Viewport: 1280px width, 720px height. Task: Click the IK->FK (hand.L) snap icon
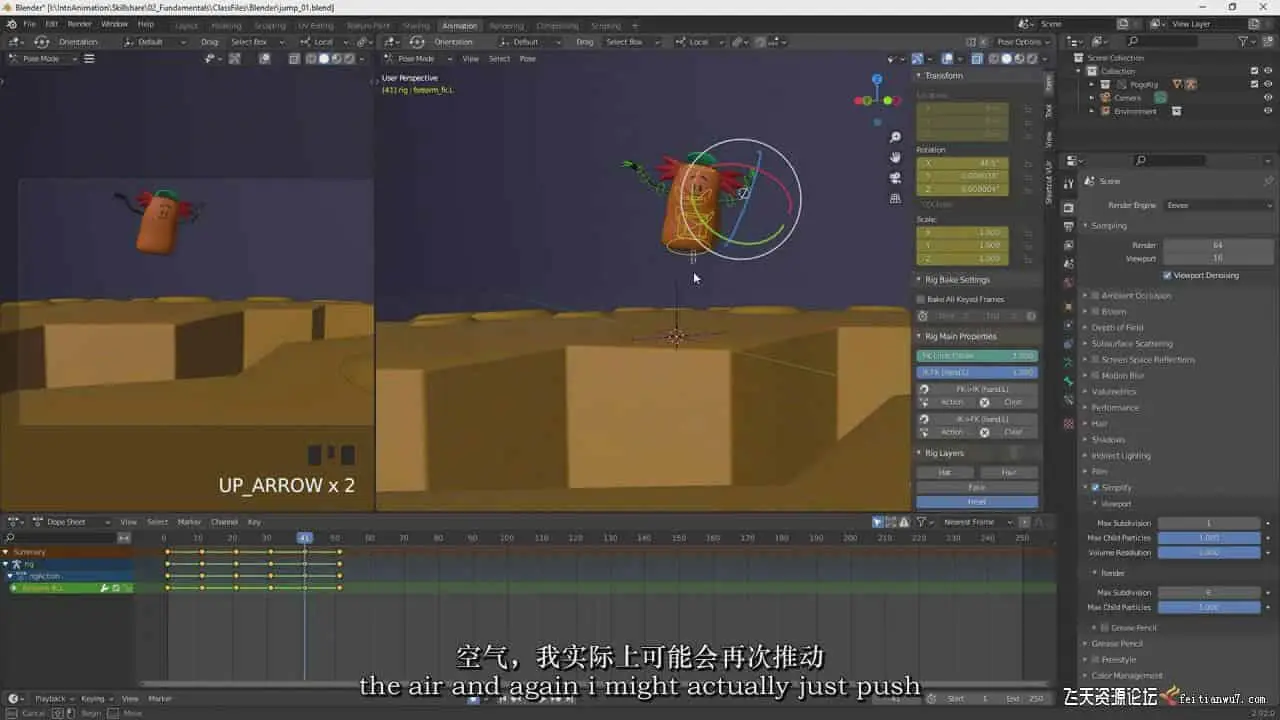tap(924, 419)
